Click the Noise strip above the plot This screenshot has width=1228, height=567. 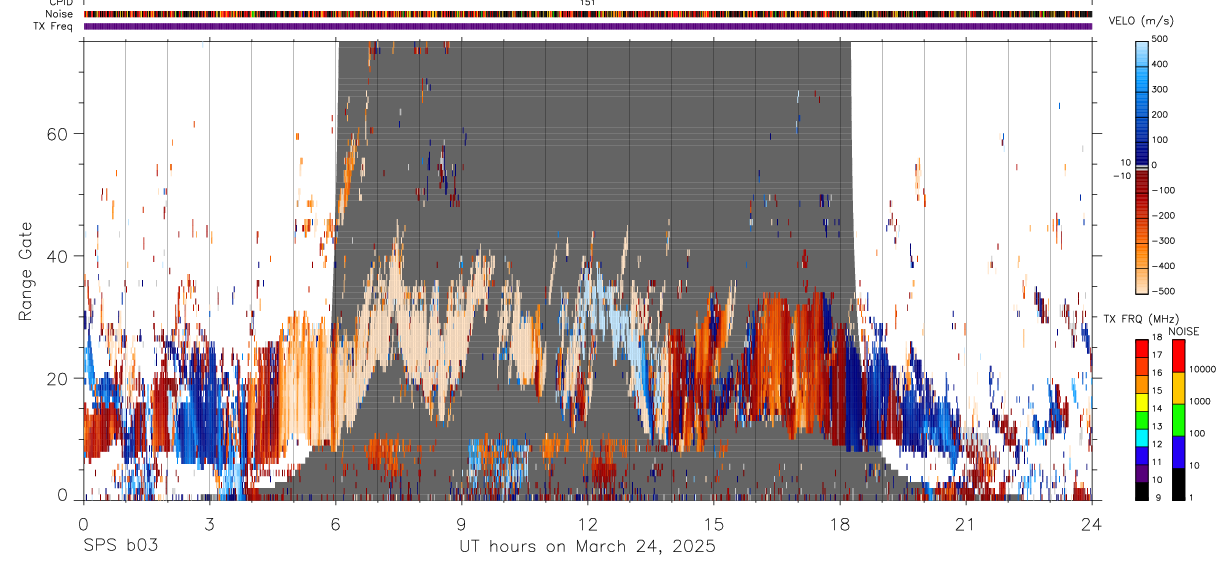[588, 14]
